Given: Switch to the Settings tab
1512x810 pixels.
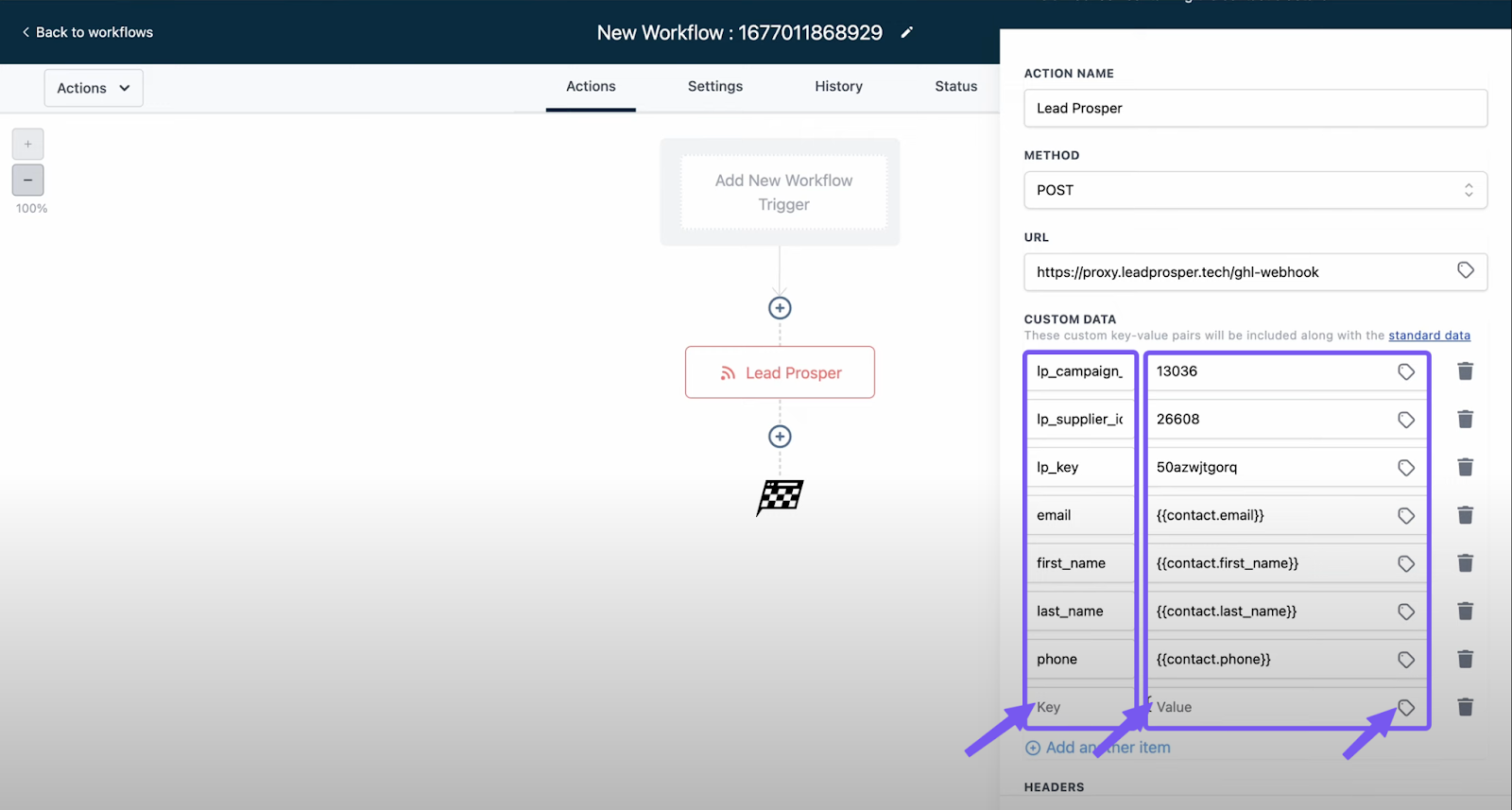Looking at the screenshot, I should (715, 86).
